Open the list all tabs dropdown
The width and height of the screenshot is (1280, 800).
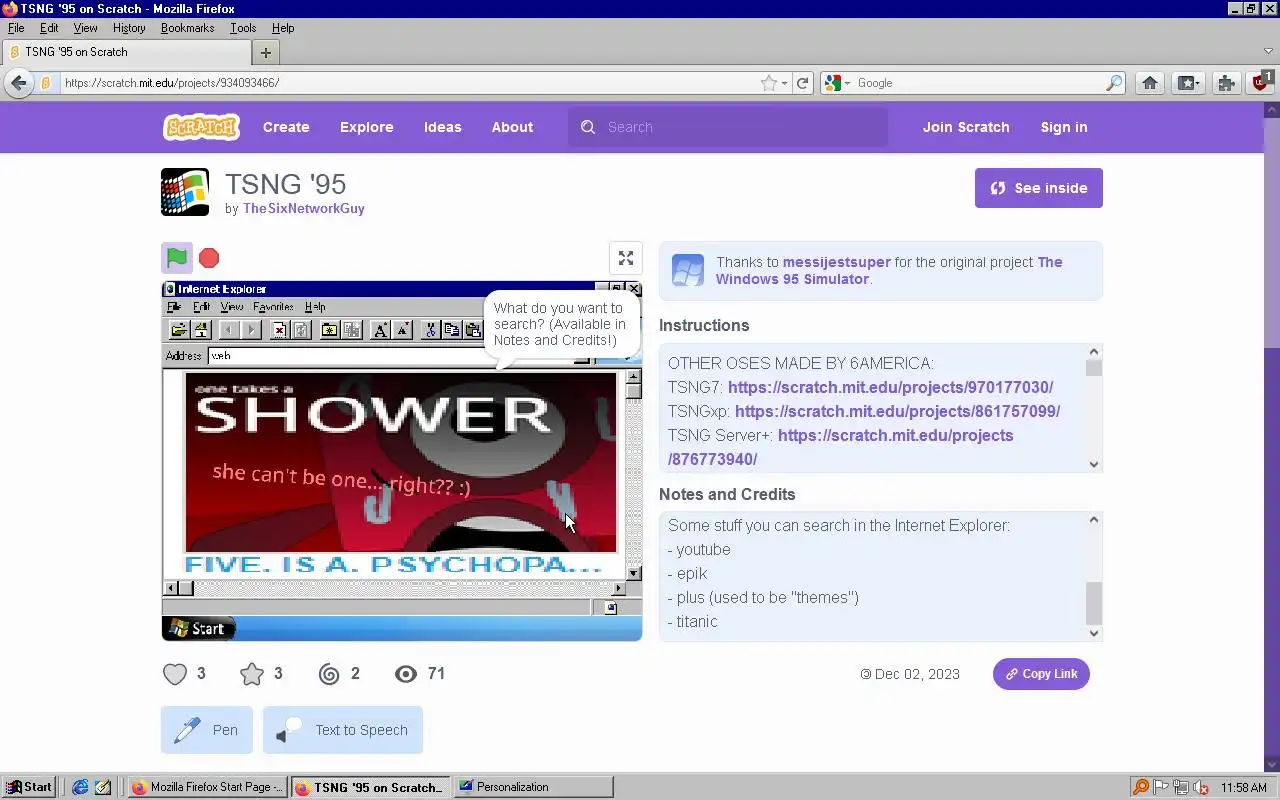tap(1268, 52)
